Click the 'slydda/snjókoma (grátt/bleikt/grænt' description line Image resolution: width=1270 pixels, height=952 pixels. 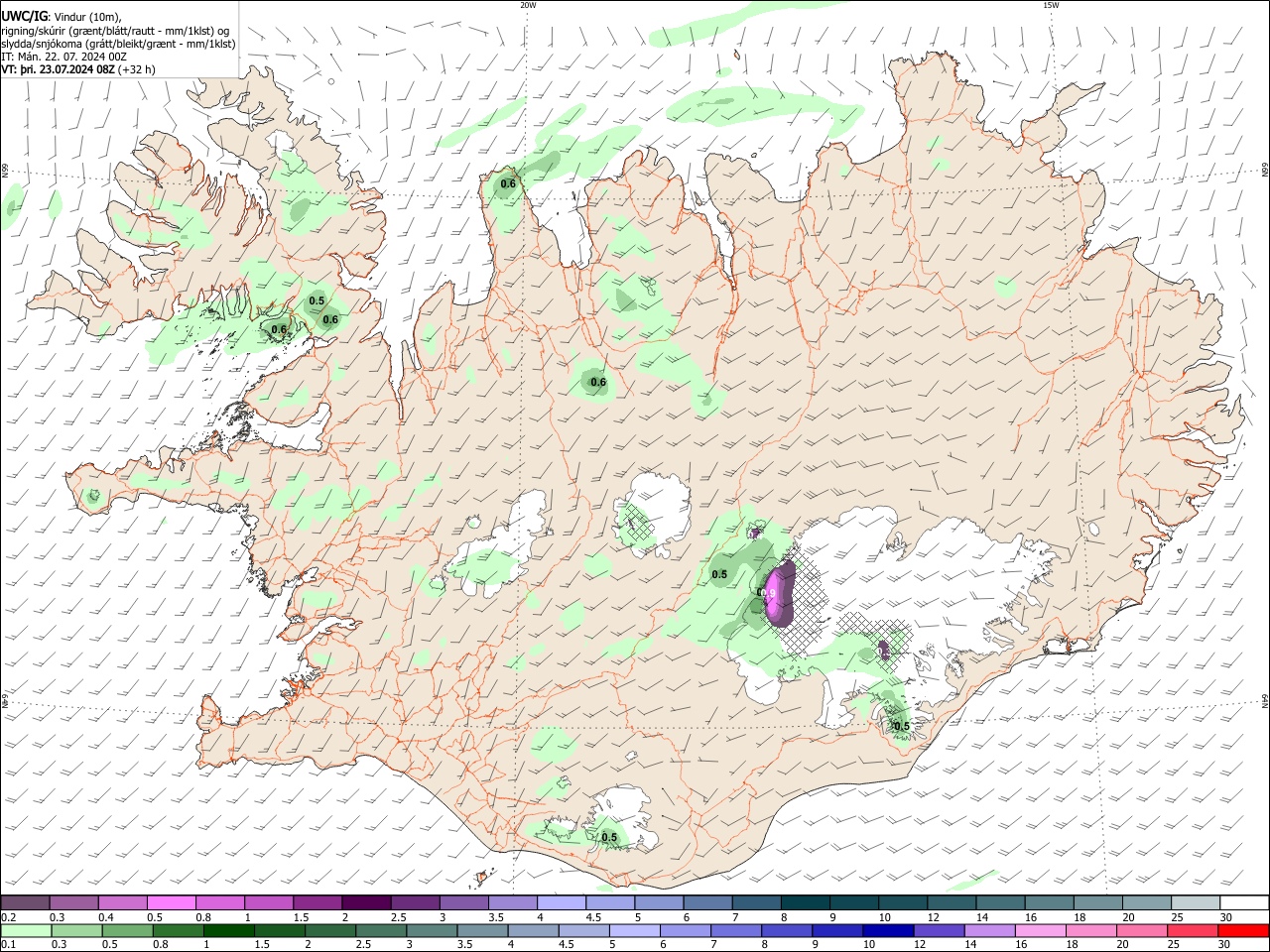pyautogui.click(x=118, y=43)
